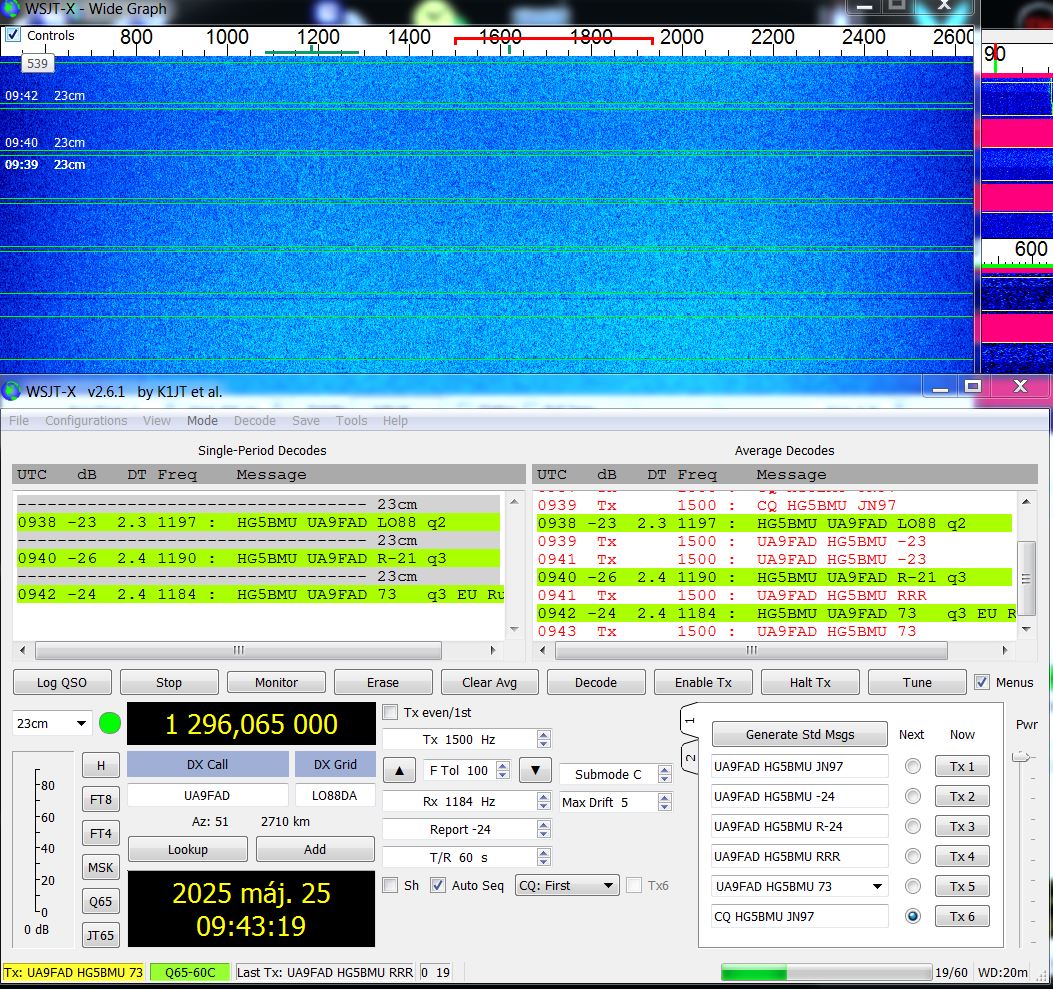Adjust T/R 60 s spinner
This screenshot has width=1053, height=989.
point(544,857)
